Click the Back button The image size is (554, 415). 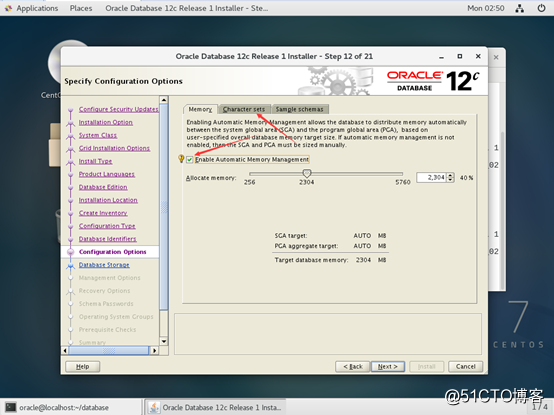(x=353, y=367)
